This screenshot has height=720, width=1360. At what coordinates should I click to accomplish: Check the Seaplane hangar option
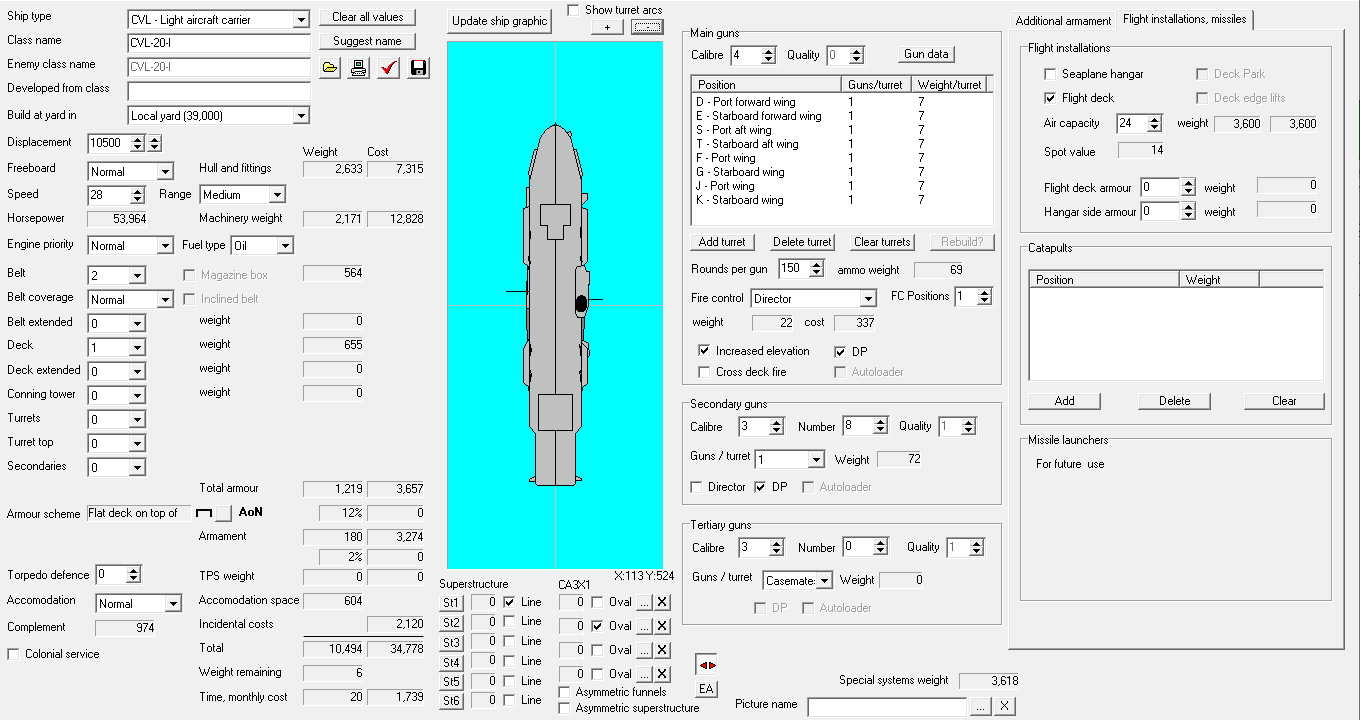1050,74
